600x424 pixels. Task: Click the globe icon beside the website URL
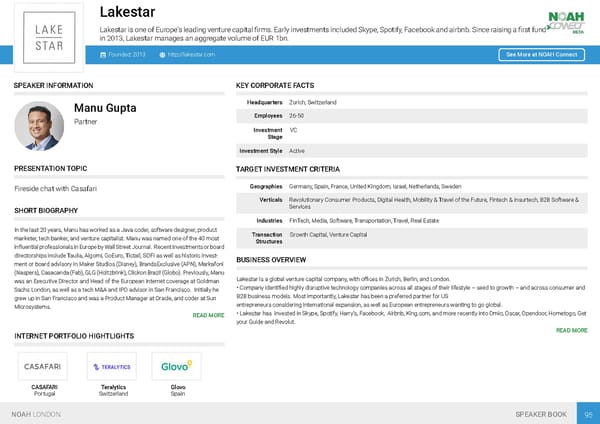pyautogui.click(x=162, y=54)
